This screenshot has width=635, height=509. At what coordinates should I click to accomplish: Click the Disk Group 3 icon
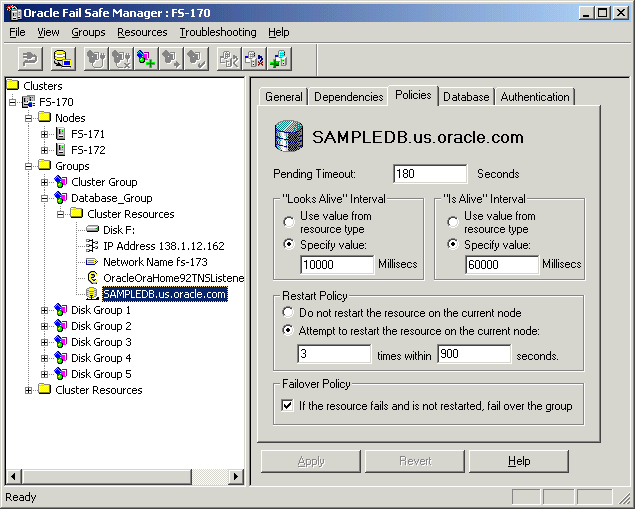click(60, 342)
